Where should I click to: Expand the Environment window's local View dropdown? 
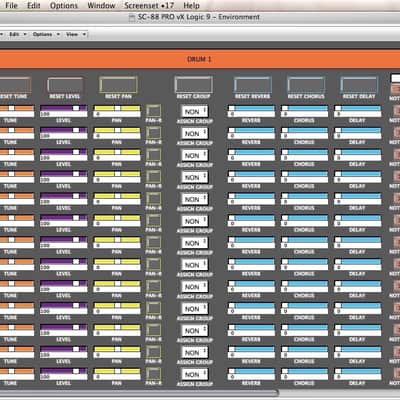tap(76, 34)
